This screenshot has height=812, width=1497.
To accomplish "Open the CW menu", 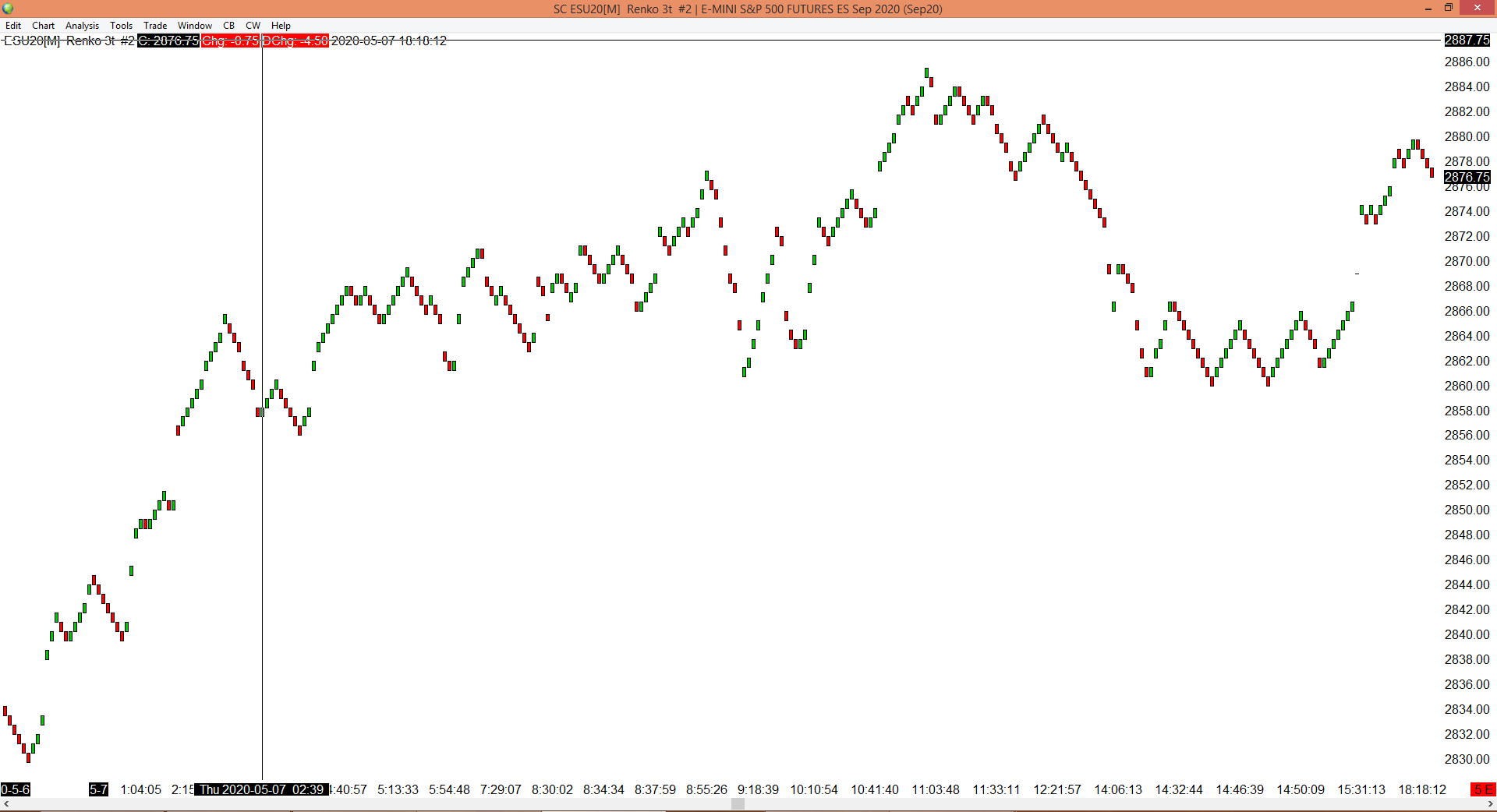I will click(253, 26).
